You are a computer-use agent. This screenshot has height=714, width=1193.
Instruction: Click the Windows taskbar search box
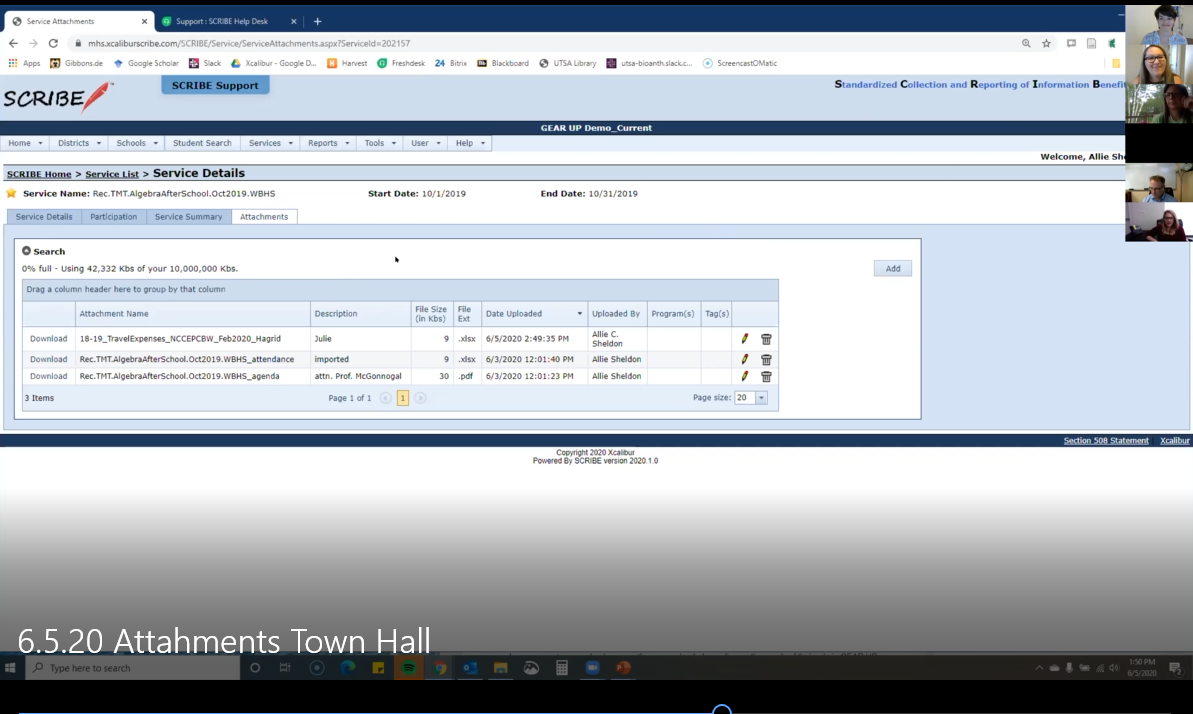133,668
